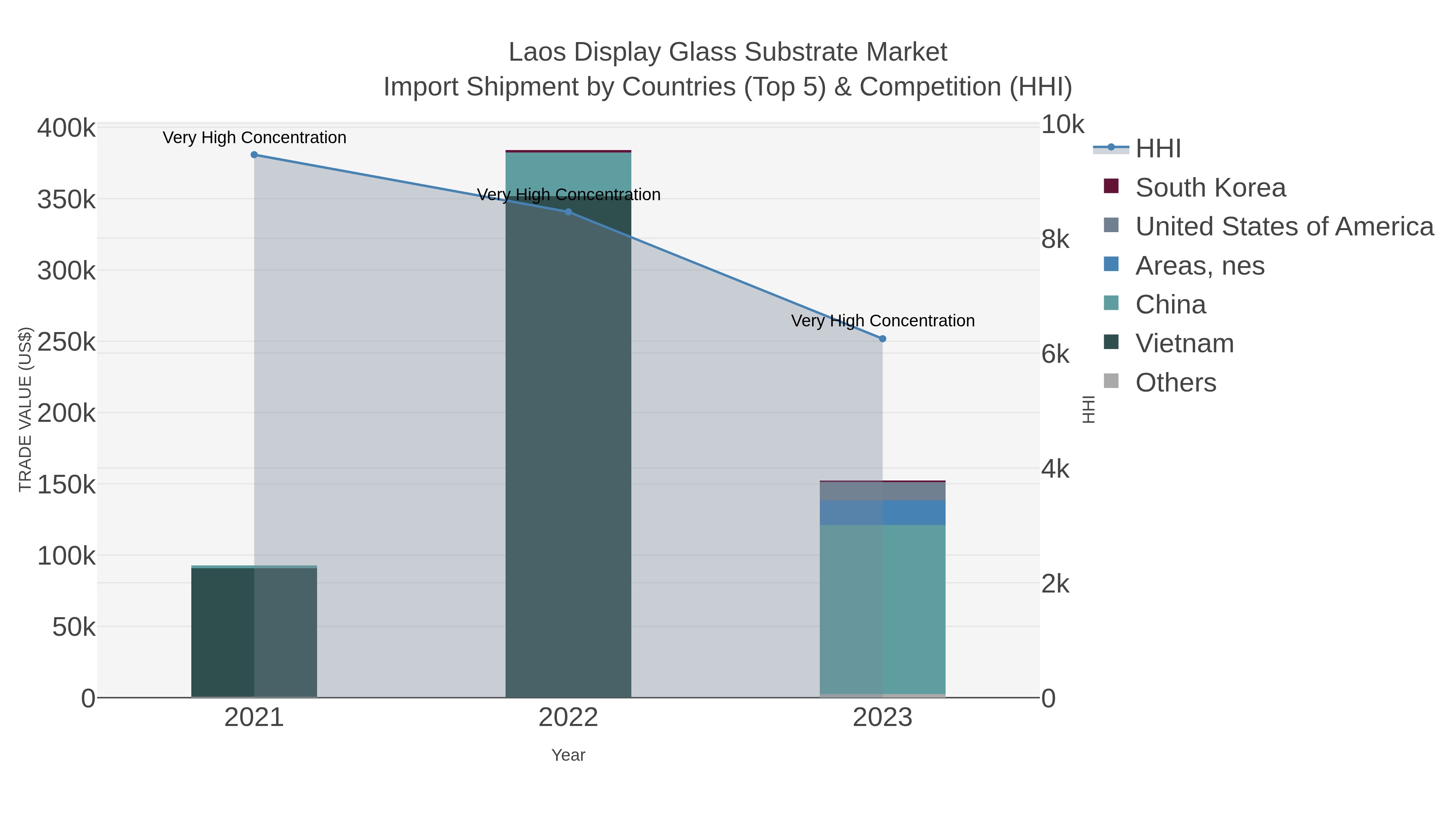
Task: Toggle China legend entry
Action: click(1154, 305)
